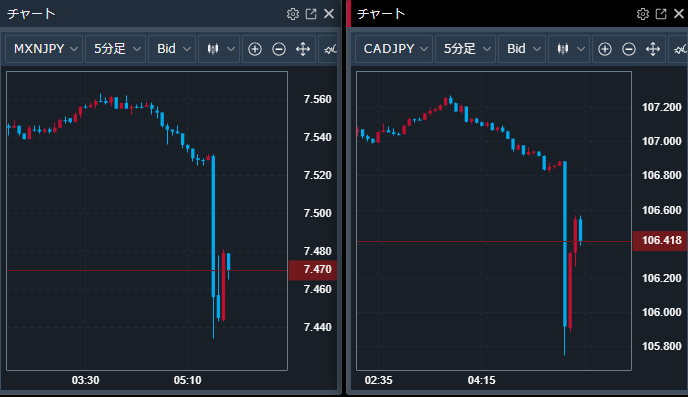Zoom in on the CADJPY chart
The image size is (688, 397).
coord(605,49)
